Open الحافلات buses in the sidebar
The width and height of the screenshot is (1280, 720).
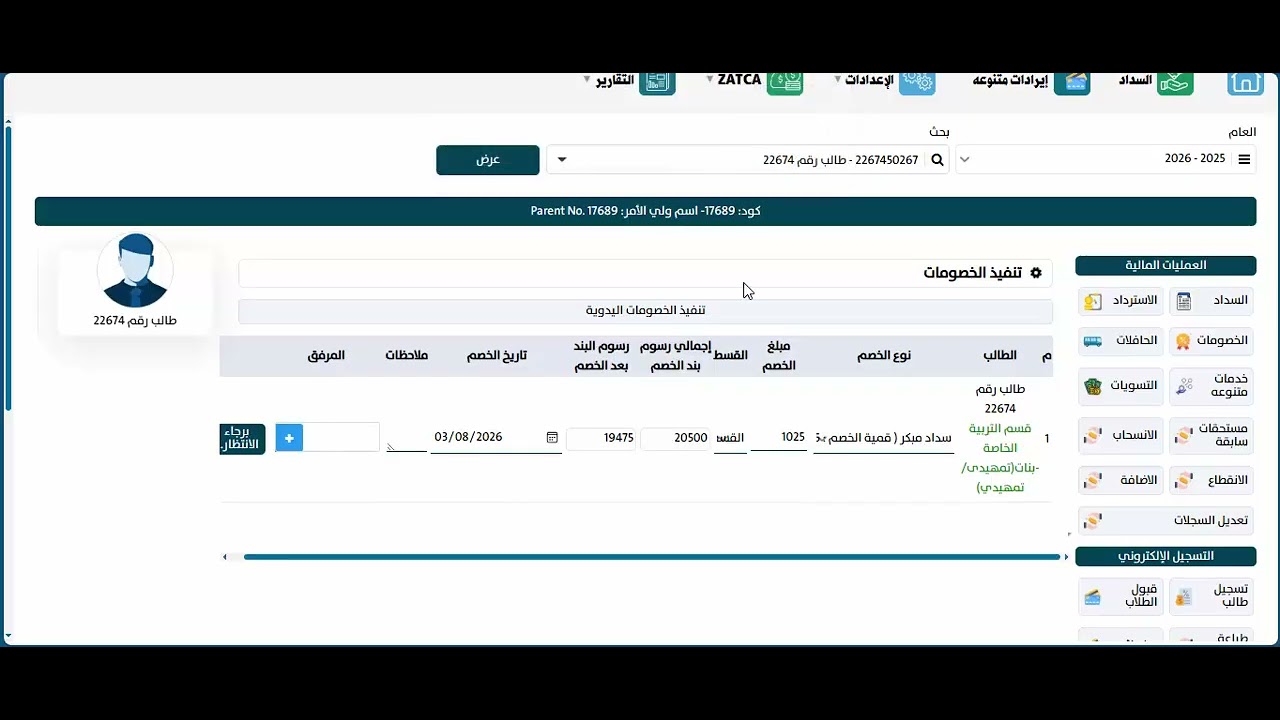coord(1121,341)
